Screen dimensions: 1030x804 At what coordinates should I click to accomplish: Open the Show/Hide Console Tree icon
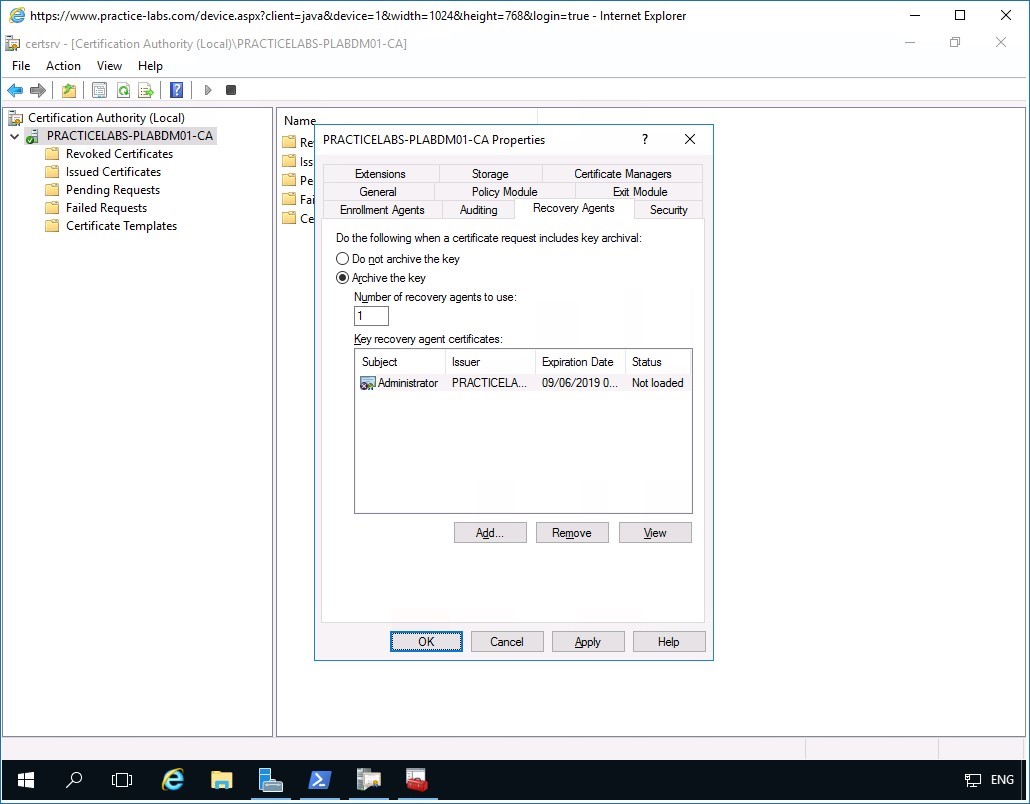click(68, 90)
